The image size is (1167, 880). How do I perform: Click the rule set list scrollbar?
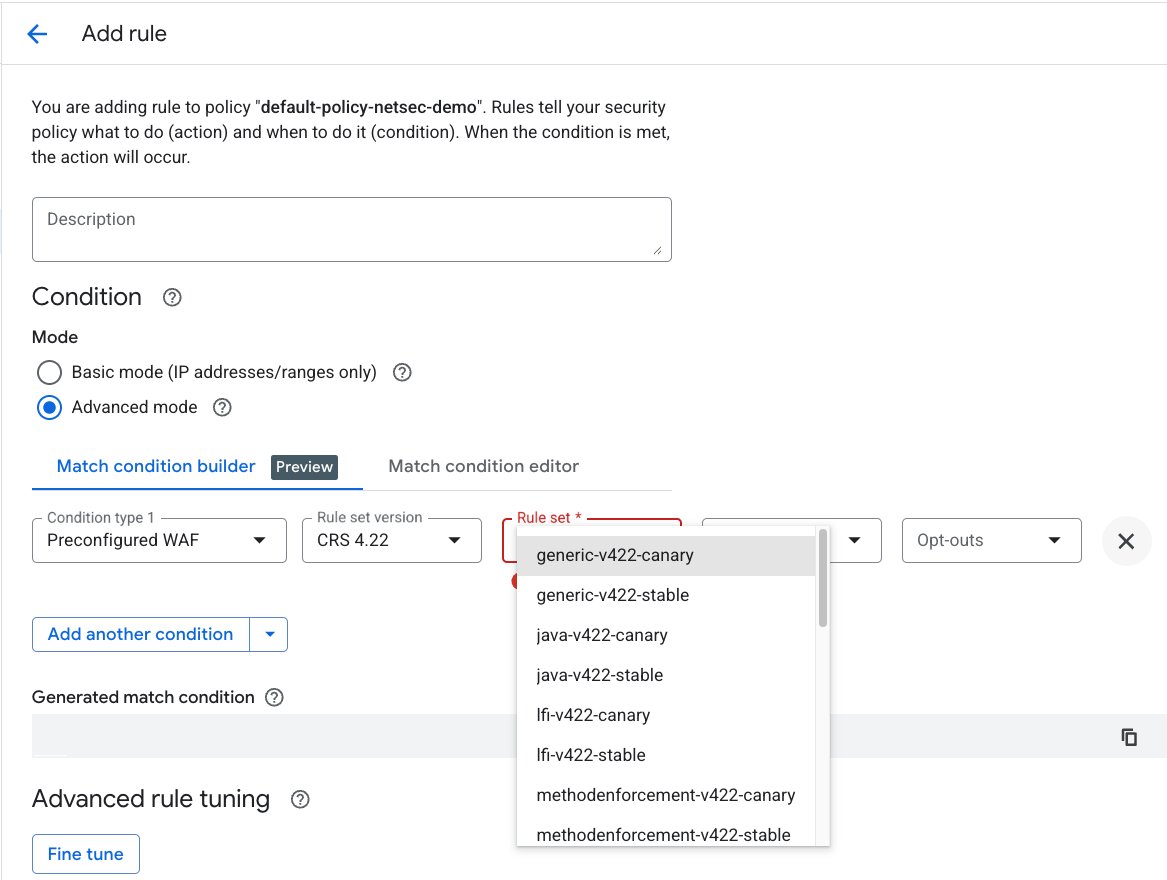coord(822,578)
